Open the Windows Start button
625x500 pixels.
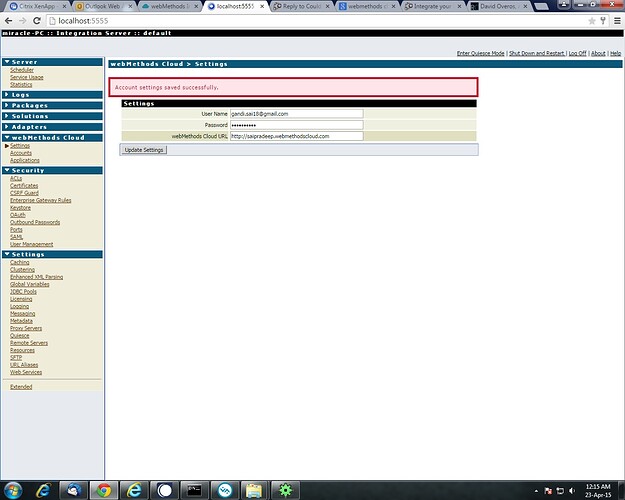[13, 490]
